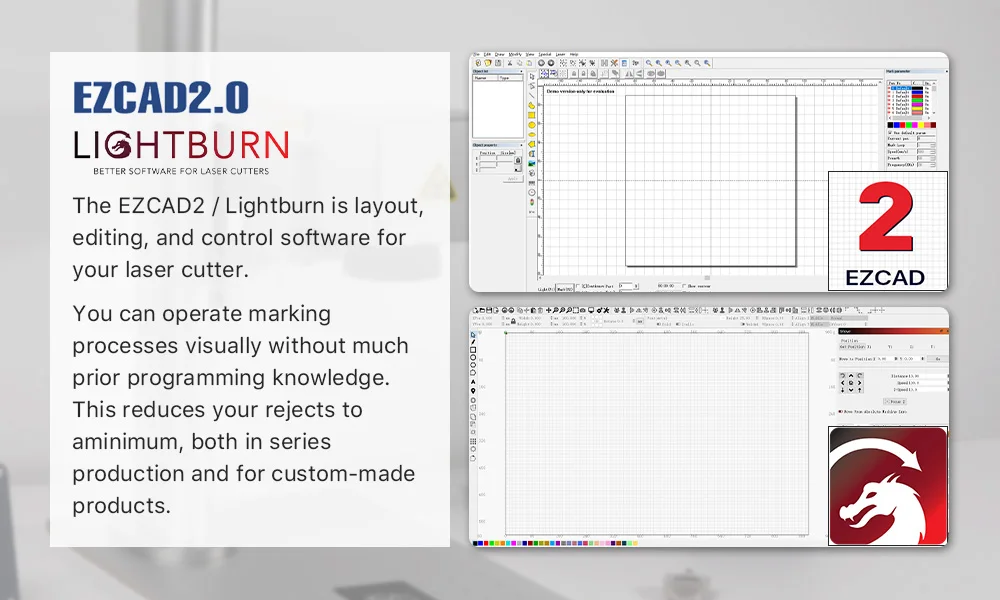The height and width of the screenshot is (600, 1000).
Task: Select pen 0 Default row in pen list
Action: pyautogui.click(x=909, y=88)
